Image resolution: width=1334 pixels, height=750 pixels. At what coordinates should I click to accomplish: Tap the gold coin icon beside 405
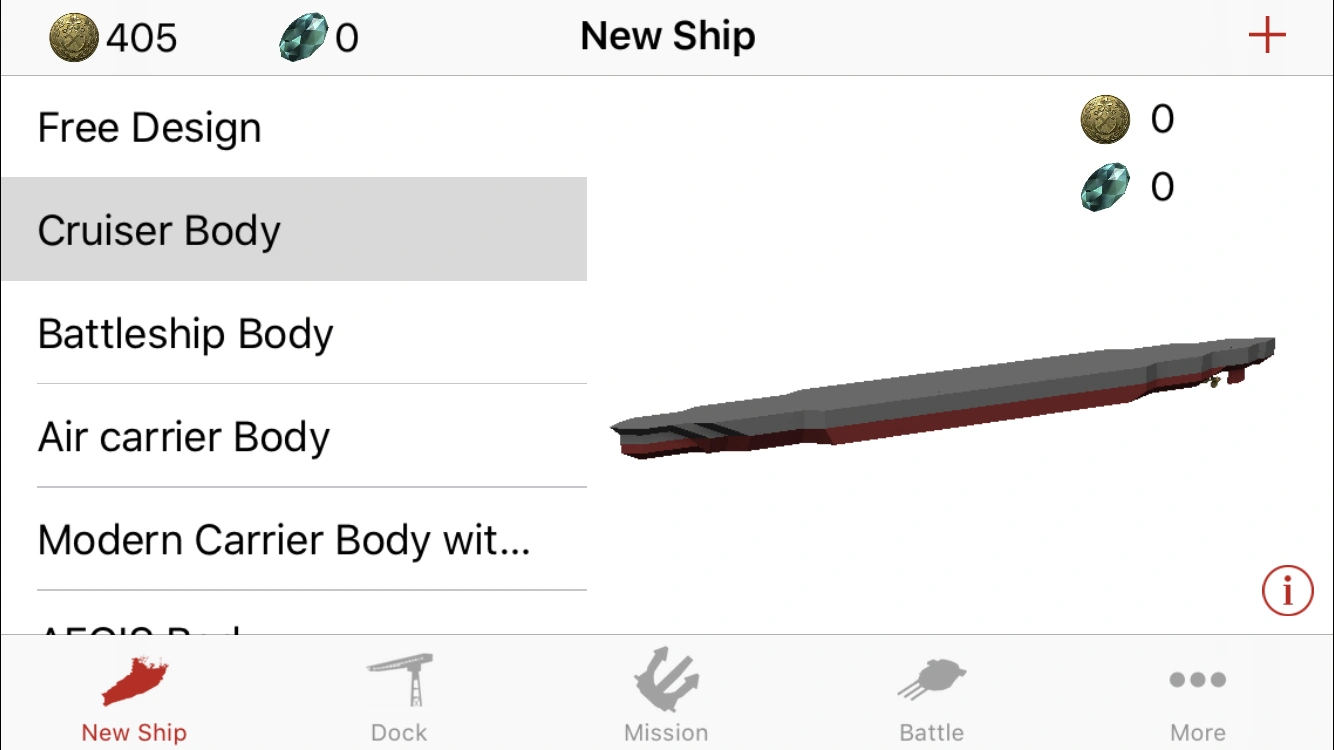[74, 38]
